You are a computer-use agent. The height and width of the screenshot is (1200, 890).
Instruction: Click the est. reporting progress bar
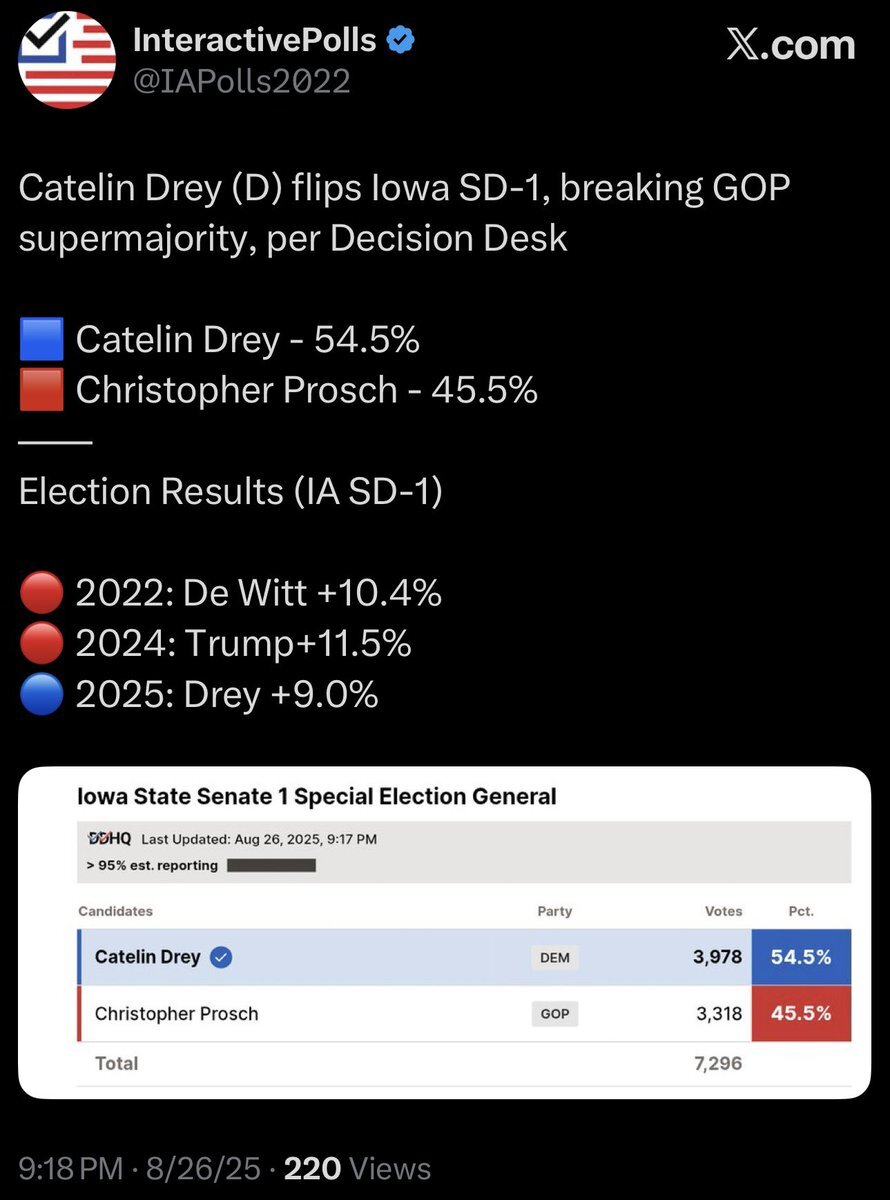(272, 865)
